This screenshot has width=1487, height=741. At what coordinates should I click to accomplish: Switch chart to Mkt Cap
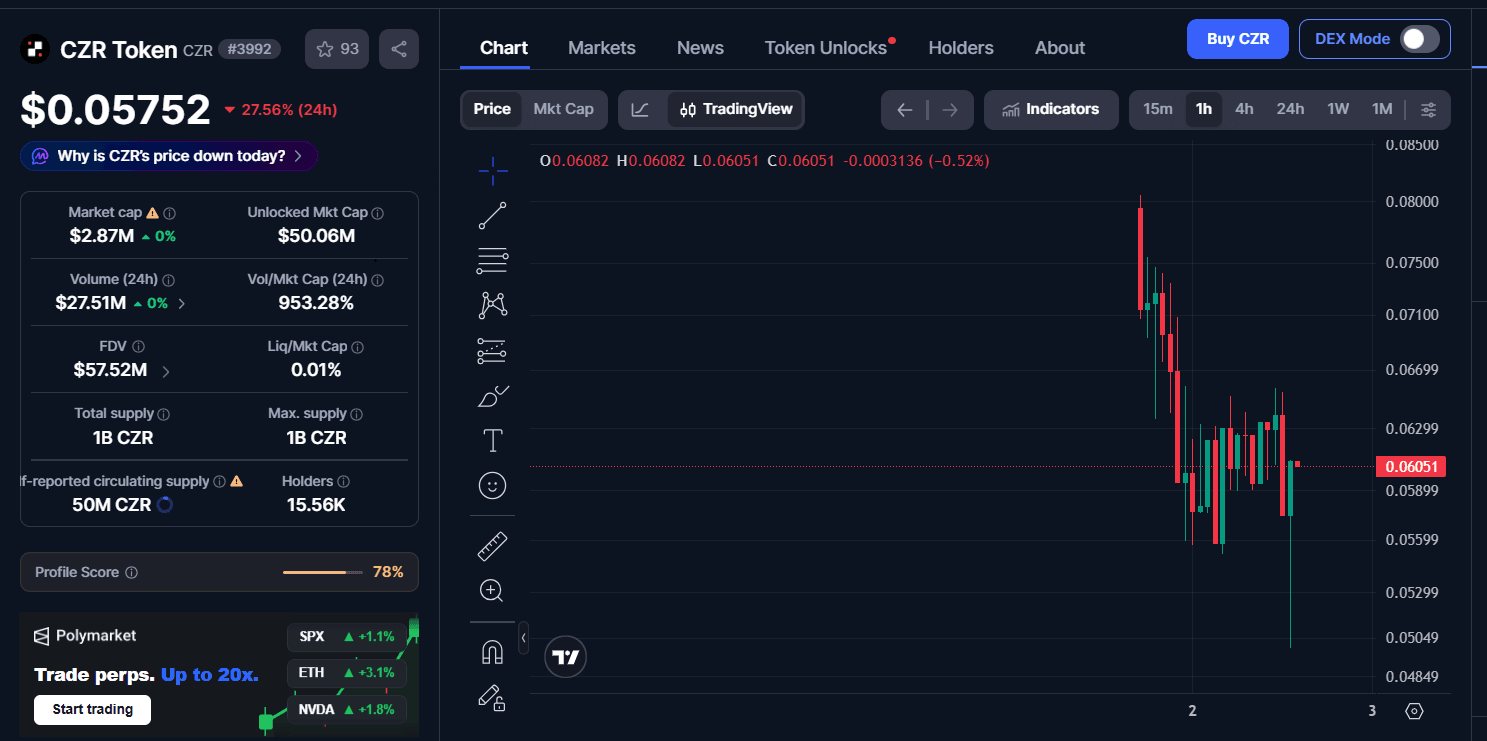pos(563,110)
